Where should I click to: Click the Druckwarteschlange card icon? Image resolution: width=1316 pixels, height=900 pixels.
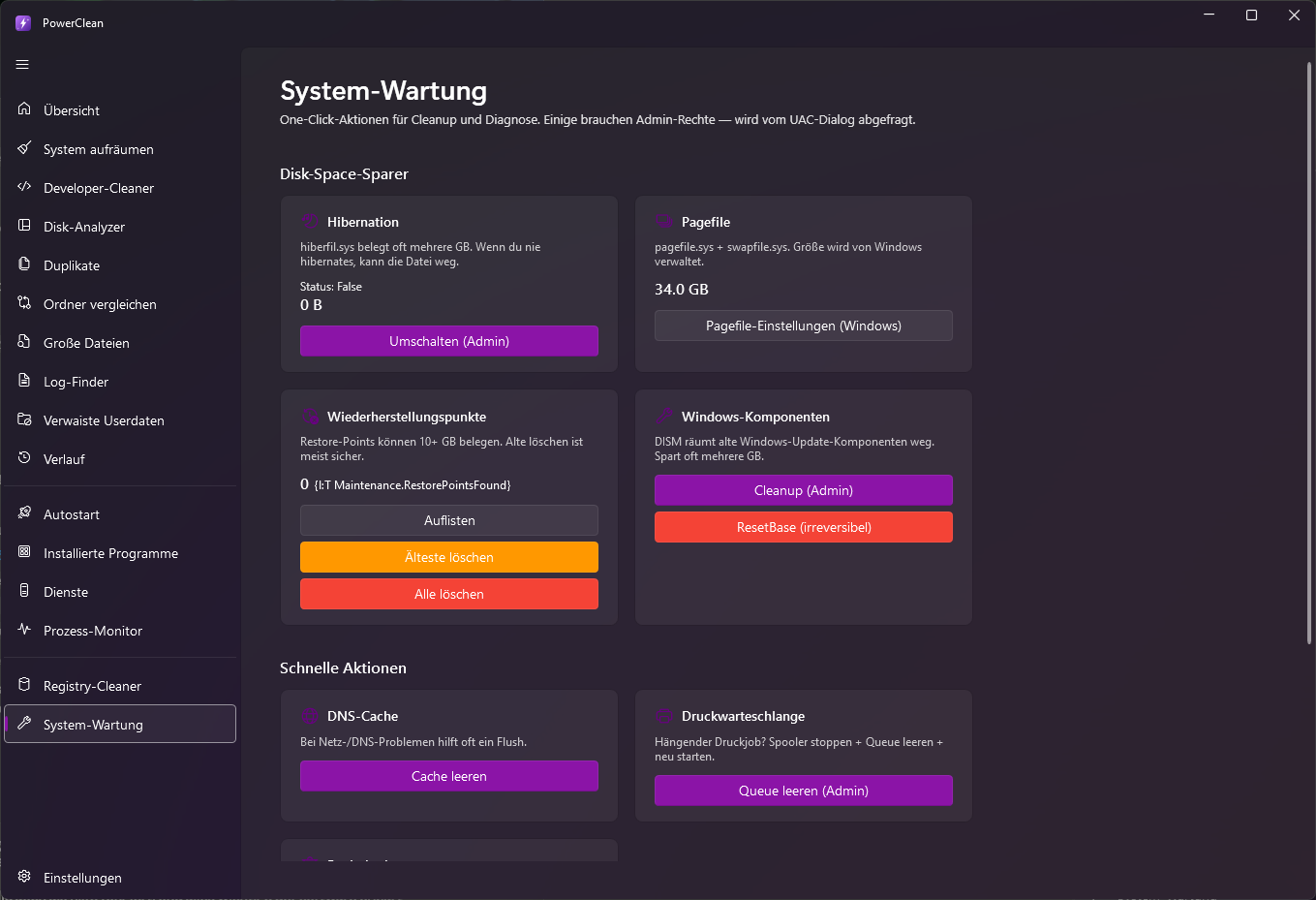tap(664, 716)
